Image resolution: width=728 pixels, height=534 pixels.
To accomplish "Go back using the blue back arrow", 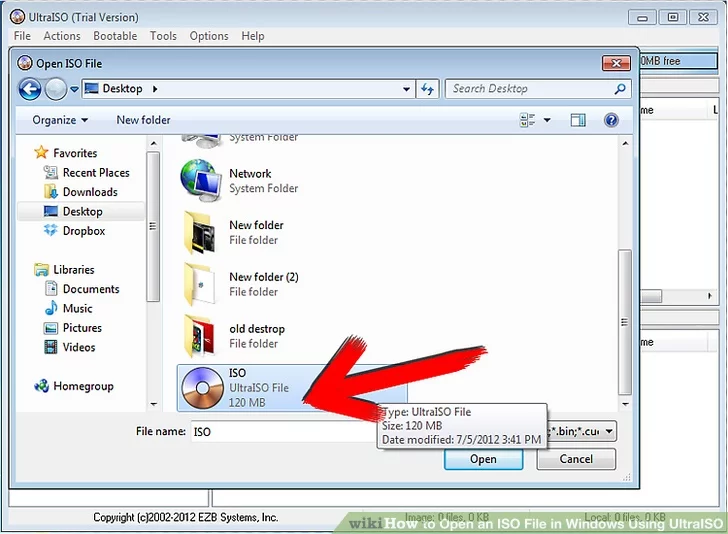I will (30, 89).
